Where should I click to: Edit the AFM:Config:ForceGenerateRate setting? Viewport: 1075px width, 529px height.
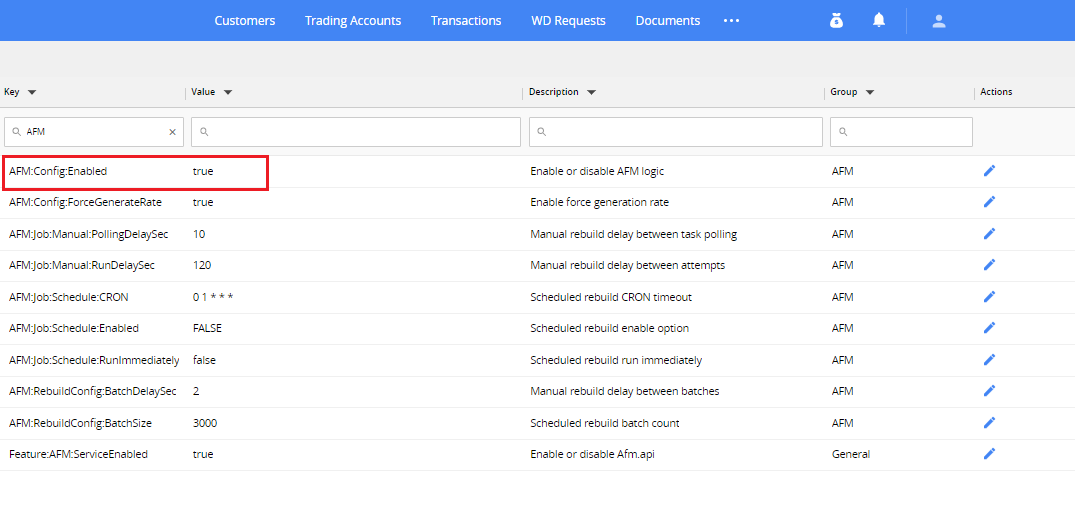point(989,201)
